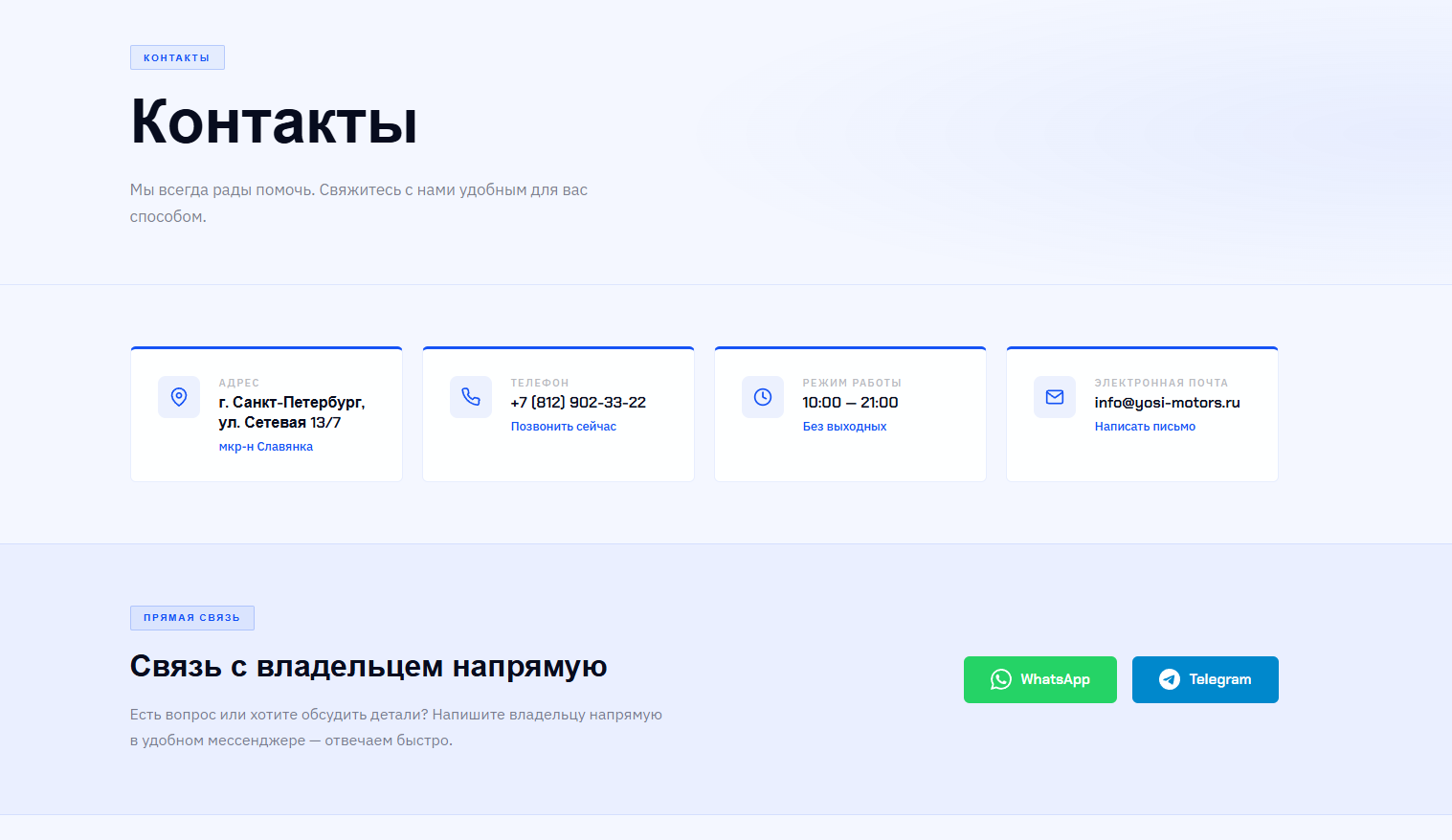Click the large 'Контакты' page heading
This screenshot has height=840, width=1452.
[x=274, y=122]
